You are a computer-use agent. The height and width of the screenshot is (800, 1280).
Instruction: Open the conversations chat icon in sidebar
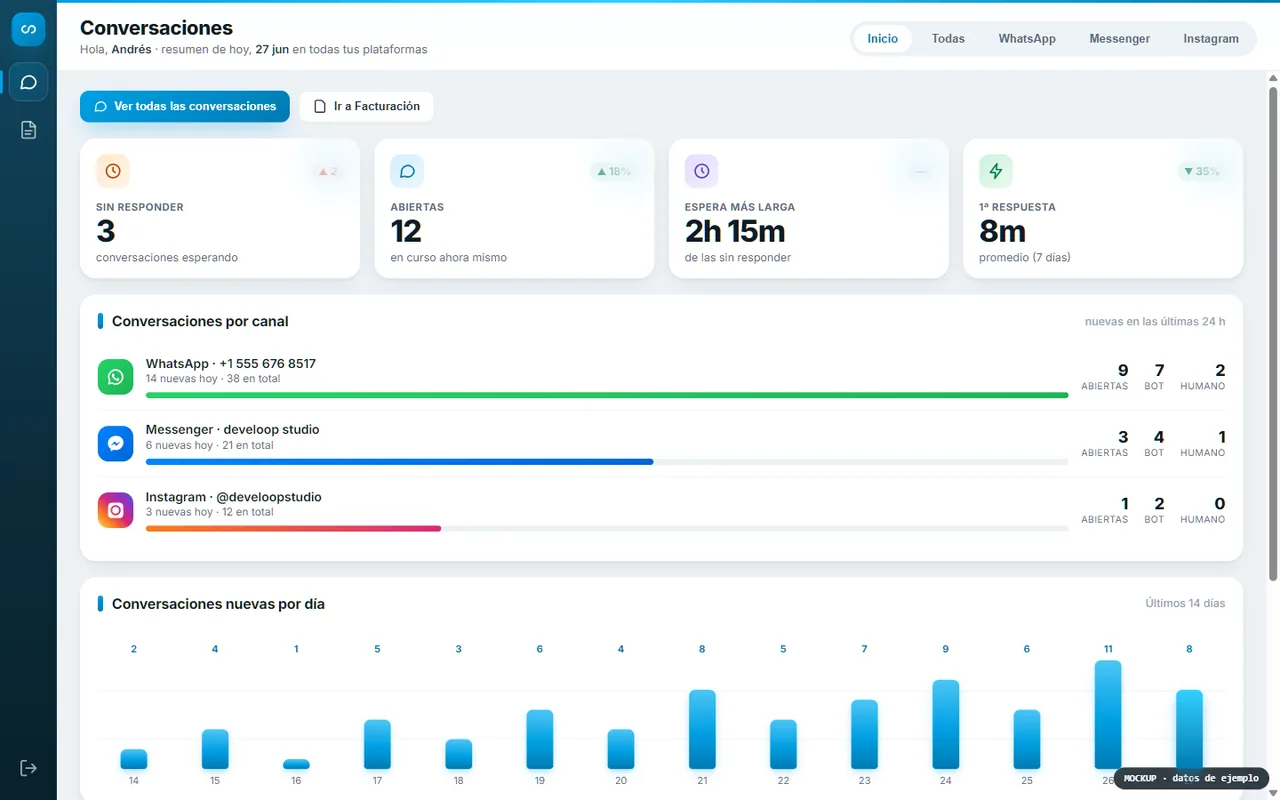click(x=28, y=82)
